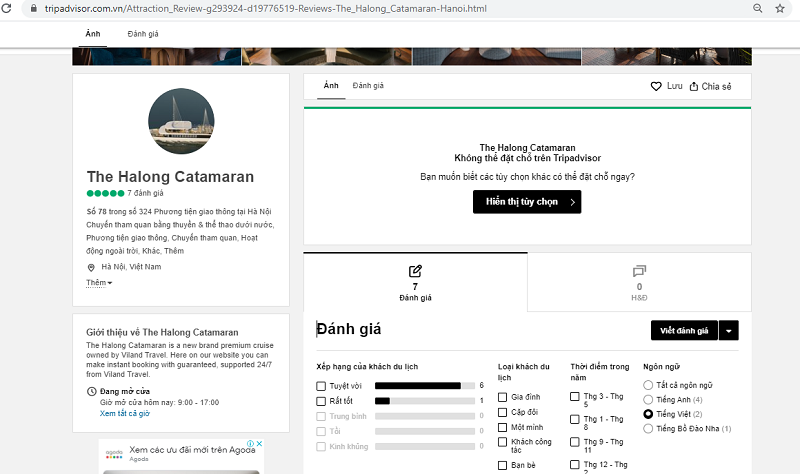Open the 0 H&Đ questions tab
The height and width of the screenshot is (474, 800).
[x=639, y=282]
